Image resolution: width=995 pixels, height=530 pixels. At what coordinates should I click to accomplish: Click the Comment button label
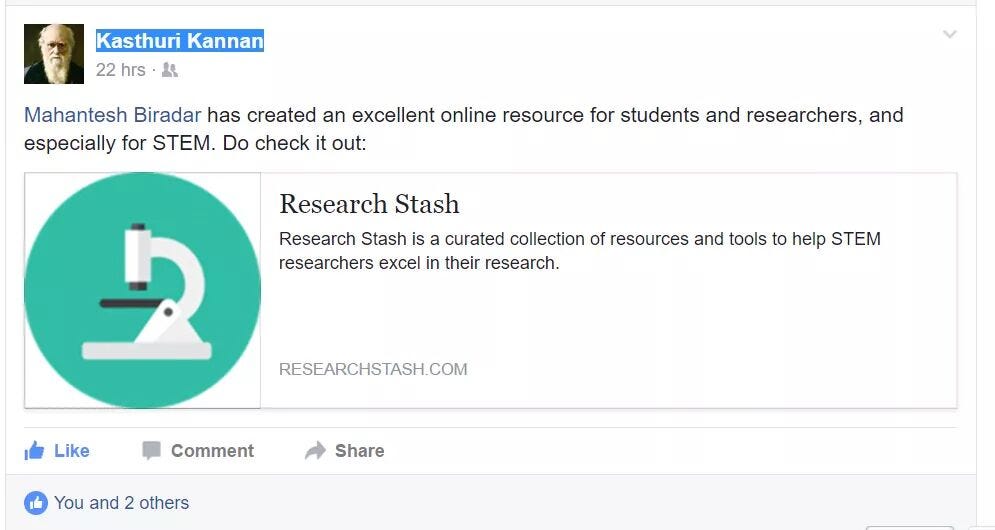(212, 451)
